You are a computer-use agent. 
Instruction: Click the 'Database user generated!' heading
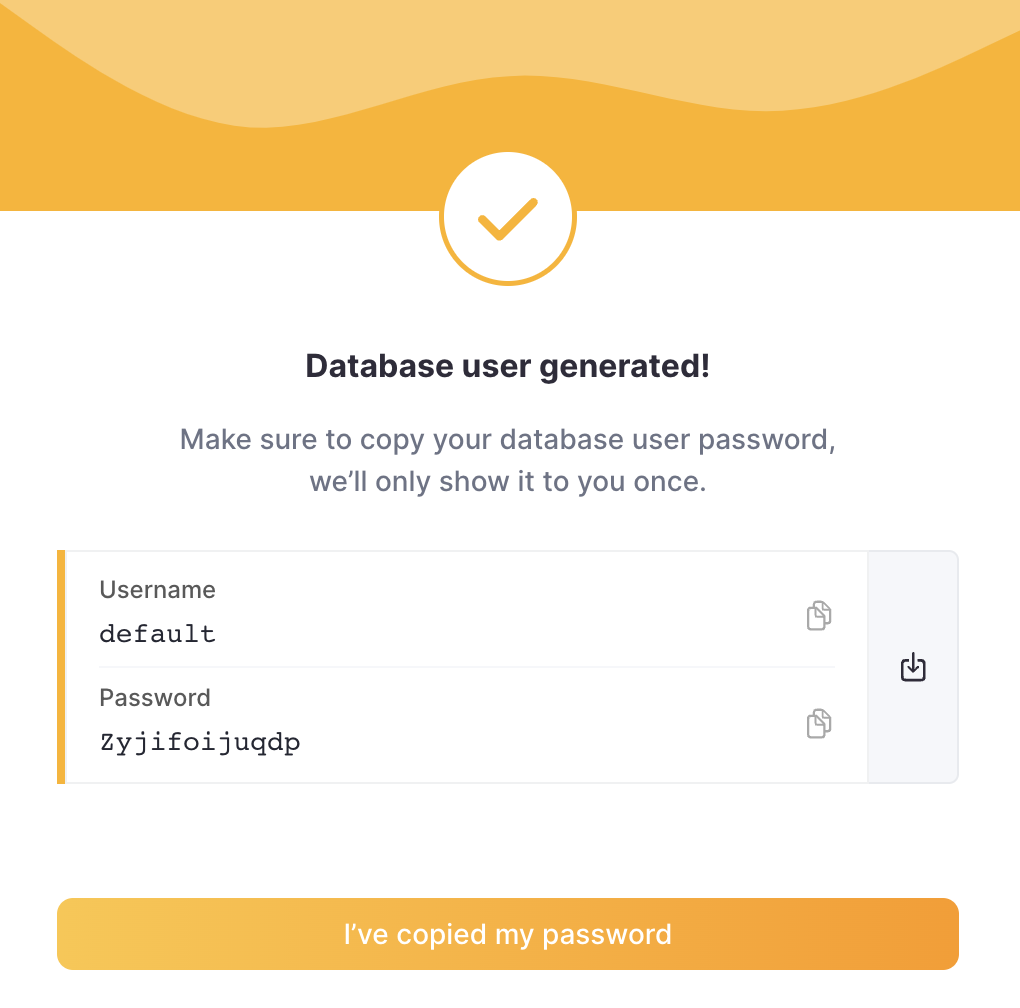click(508, 366)
